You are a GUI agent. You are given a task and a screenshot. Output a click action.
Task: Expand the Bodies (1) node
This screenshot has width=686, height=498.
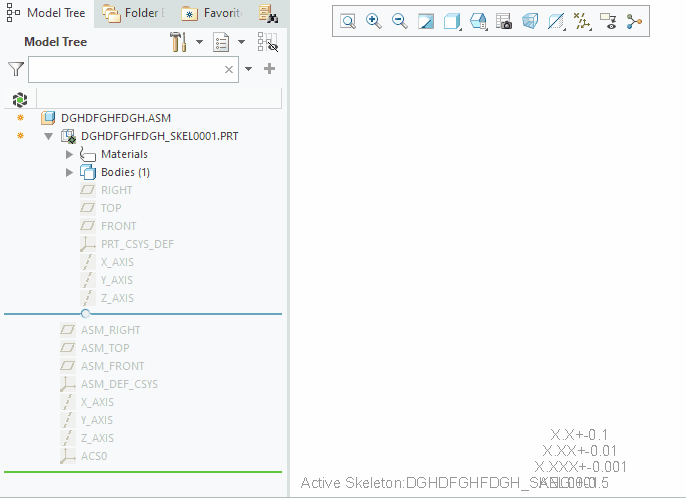tap(69, 172)
